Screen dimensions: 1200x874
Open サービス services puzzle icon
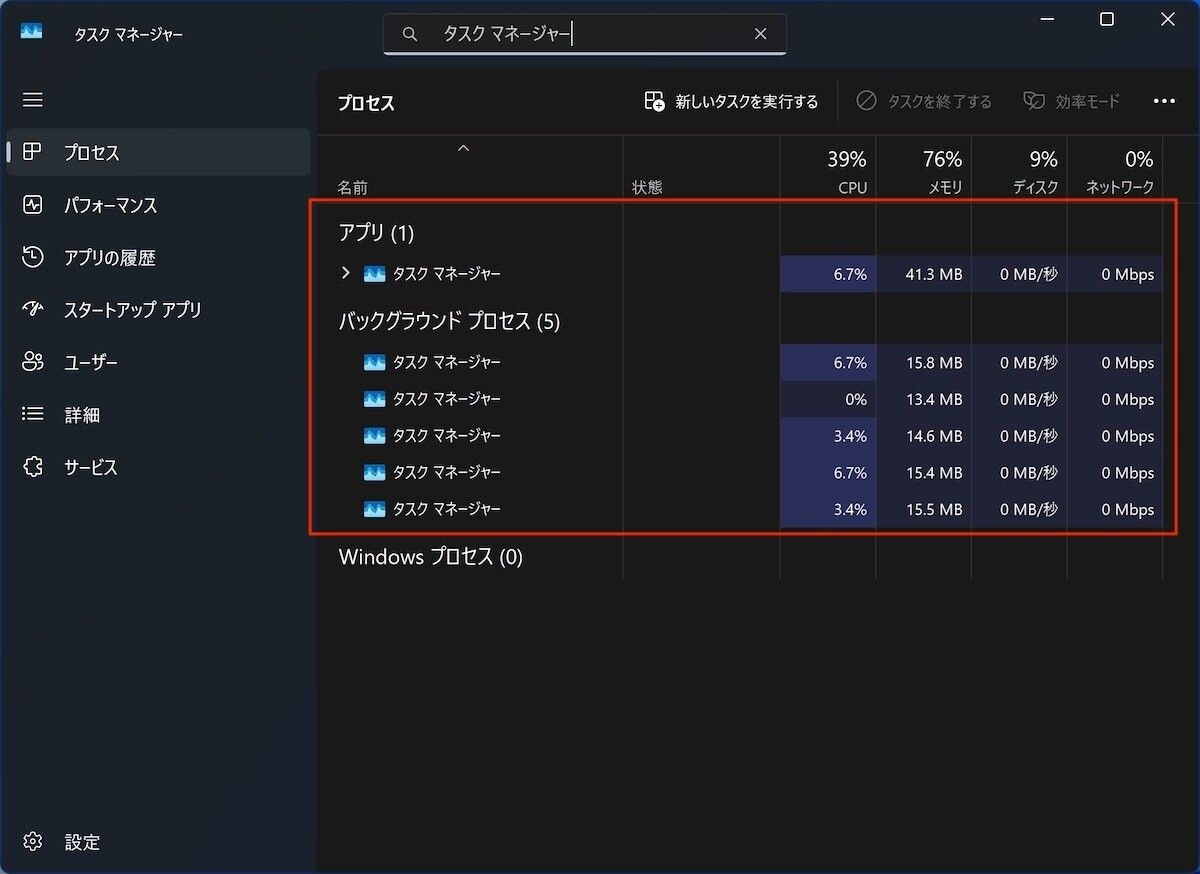click(x=33, y=467)
